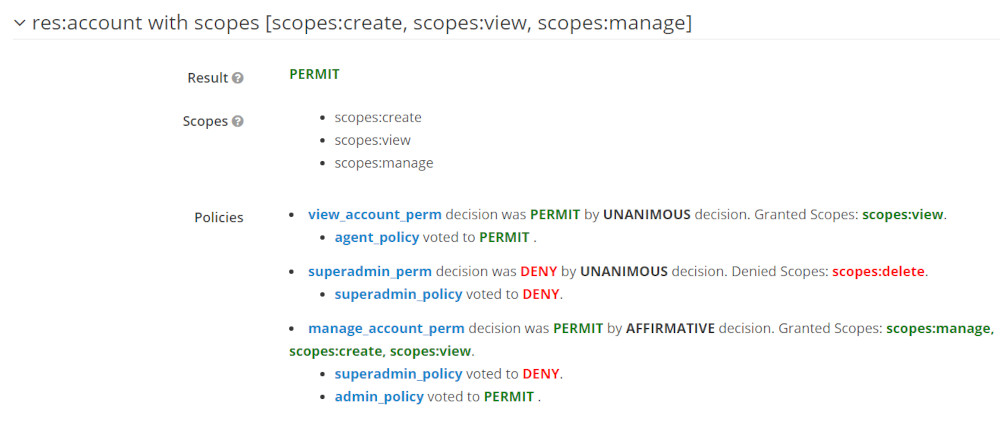
Task: Click scopes:view in the Scopes list
Action: tap(373, 140)
